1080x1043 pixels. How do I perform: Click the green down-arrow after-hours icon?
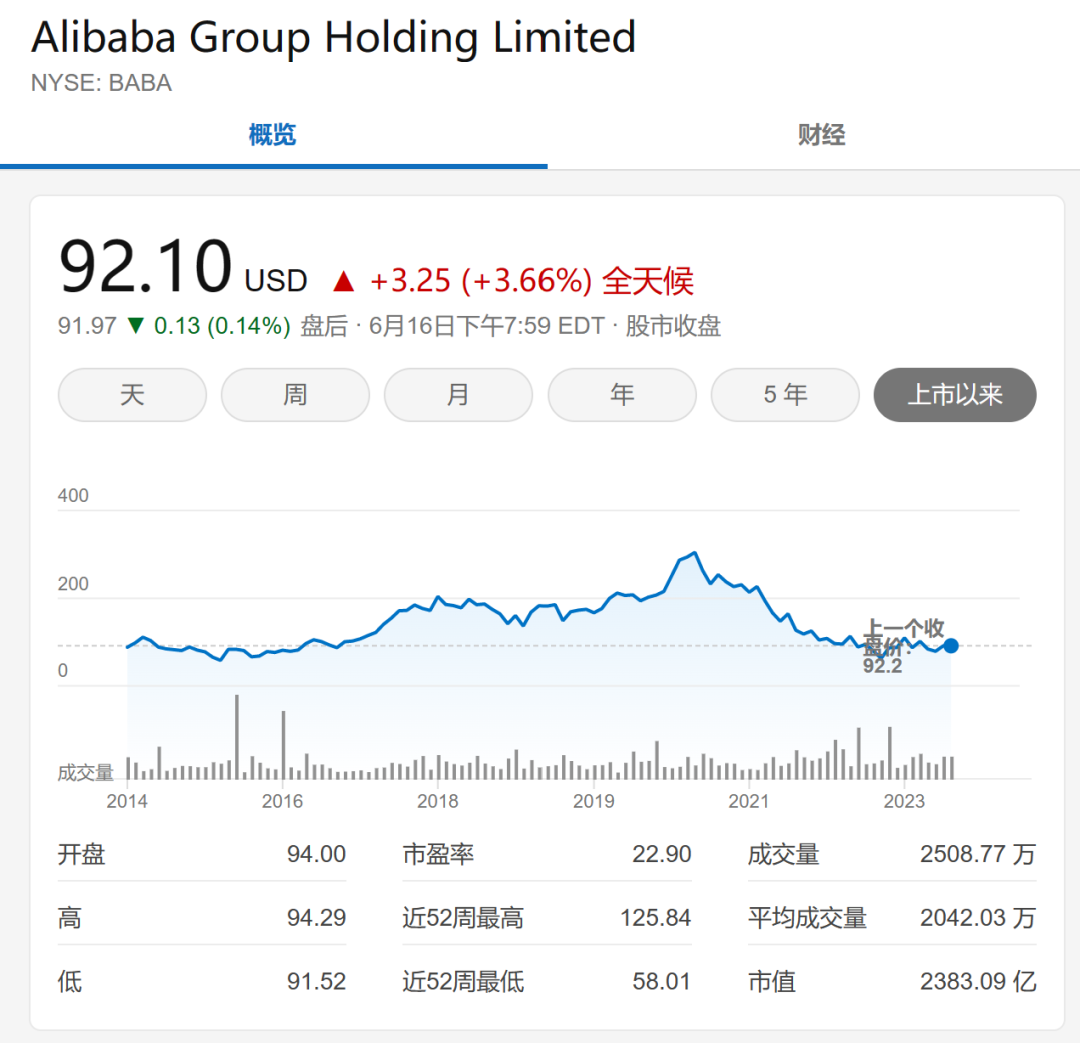pos(135,326)
